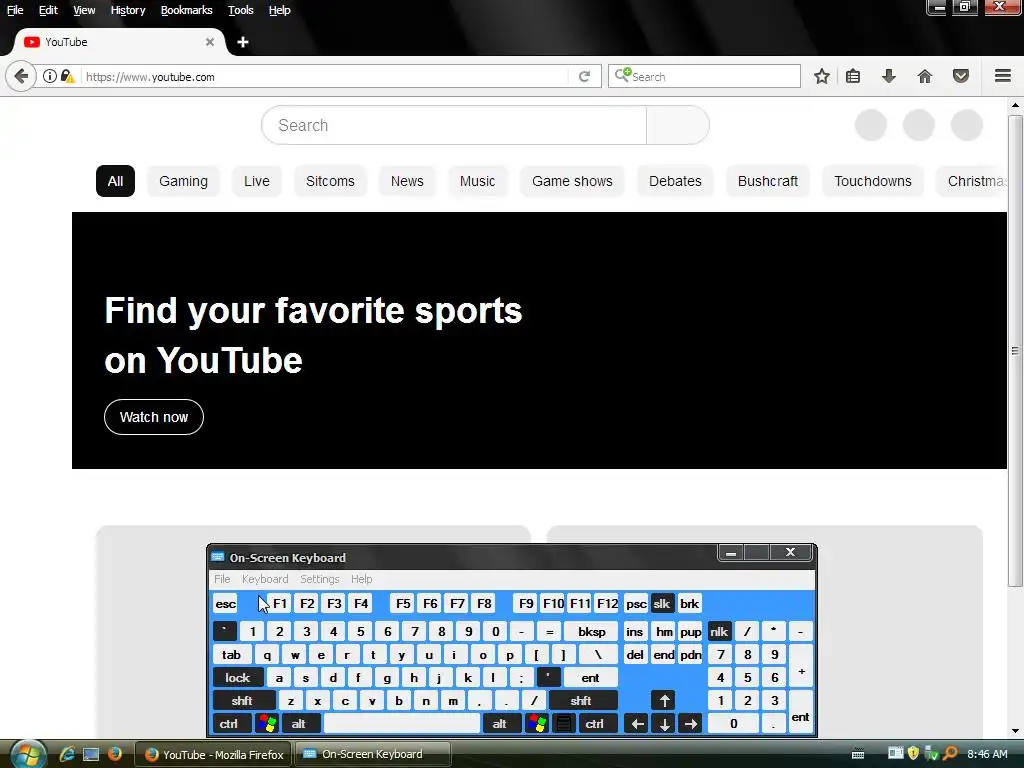Open the File menu in Firefox
1024x768 pixels.
(15, 10)
